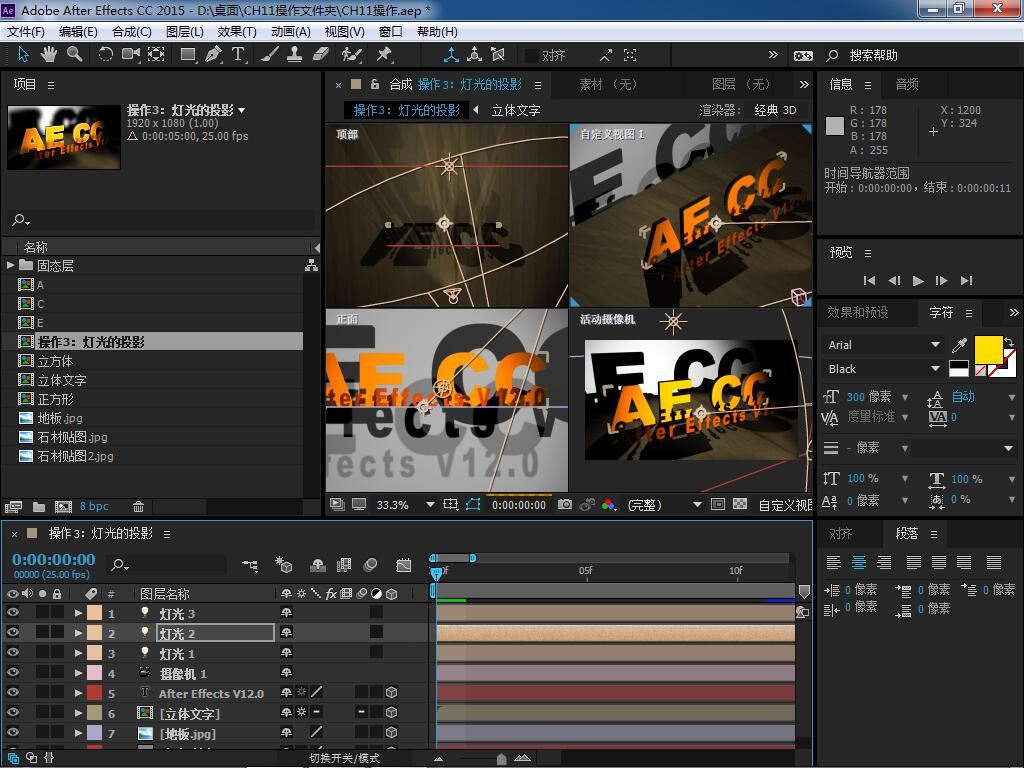The width and height of the screenshot is (1024, 768).
Task: Select the Brush tool
Action: click(x=269, y=55)
